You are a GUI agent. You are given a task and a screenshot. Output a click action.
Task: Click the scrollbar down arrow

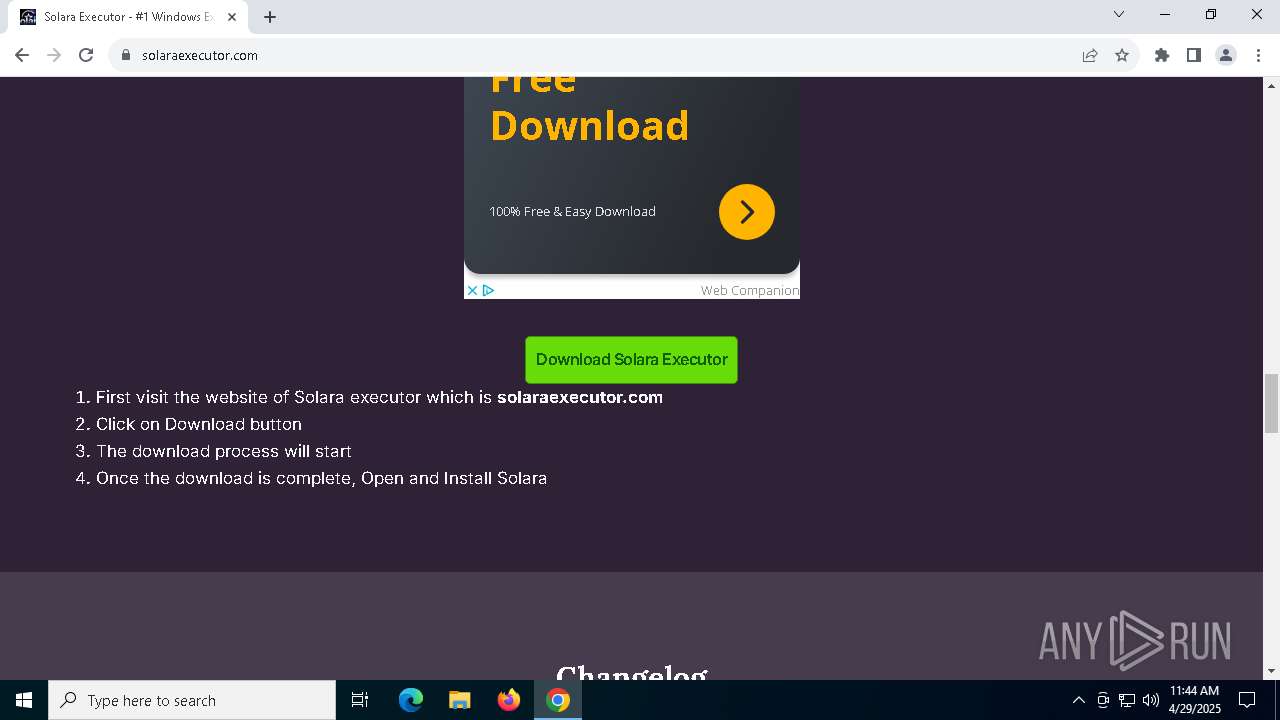1271,671
